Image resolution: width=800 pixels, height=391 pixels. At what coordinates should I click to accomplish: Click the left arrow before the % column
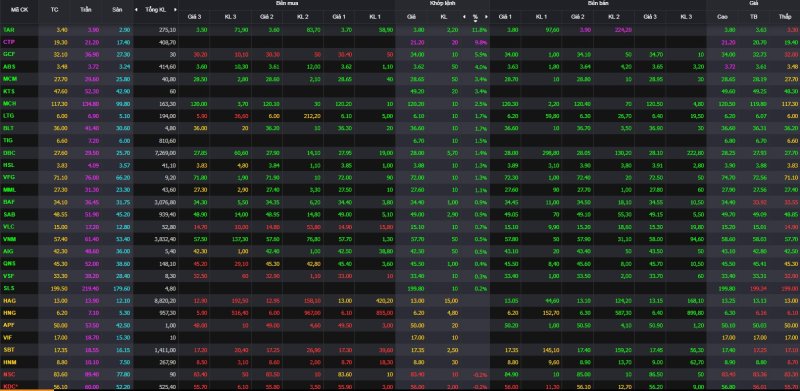(464, 17)
